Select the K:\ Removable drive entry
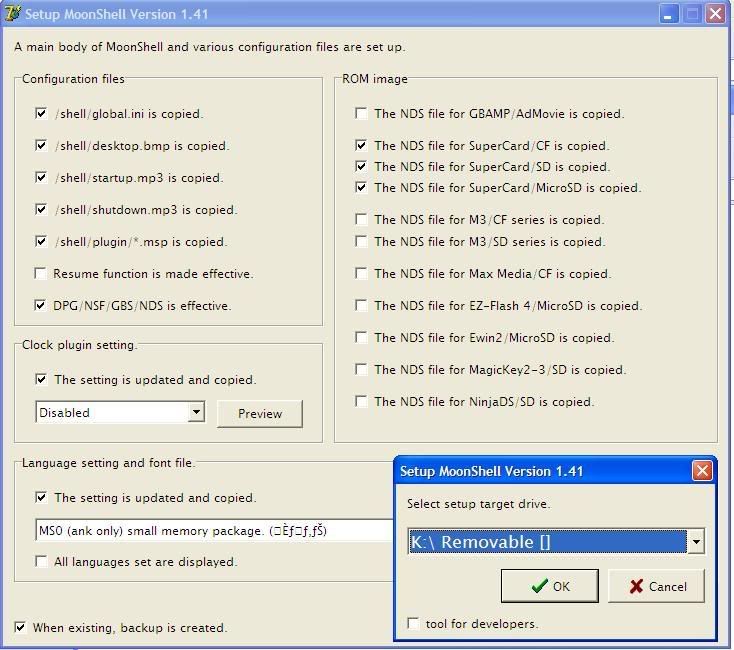This screenshot has width=734, height=650. click(x=547, y=542)
